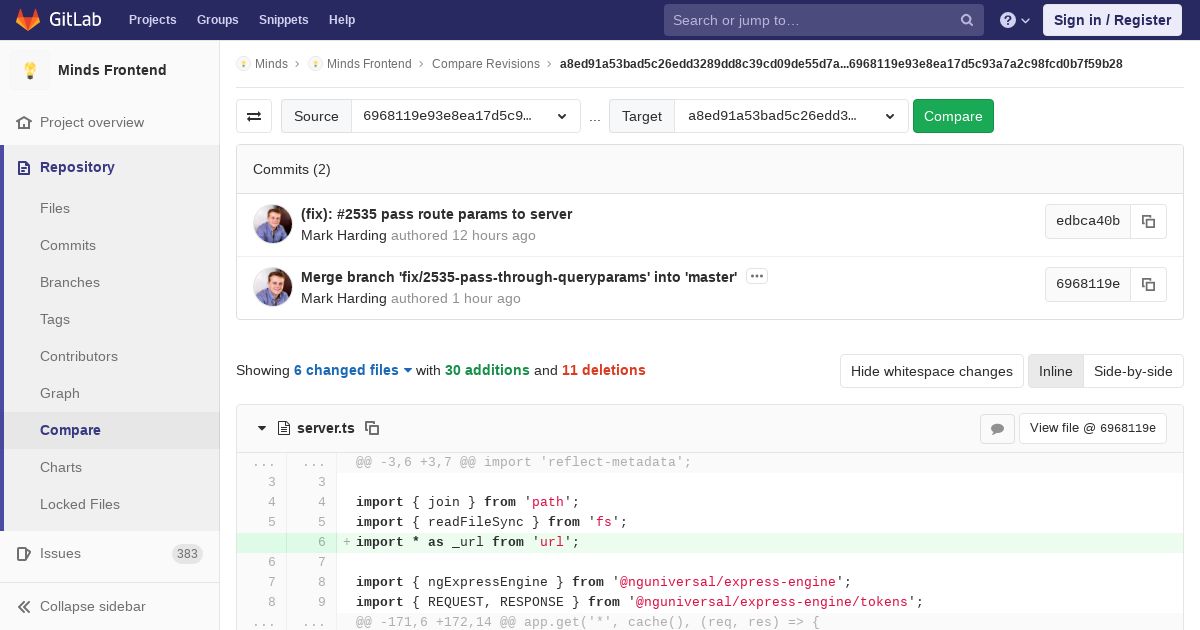Copy commit SHA 6968119e
Viewport: 1200px width, 630px height.
coord(1148,284)
